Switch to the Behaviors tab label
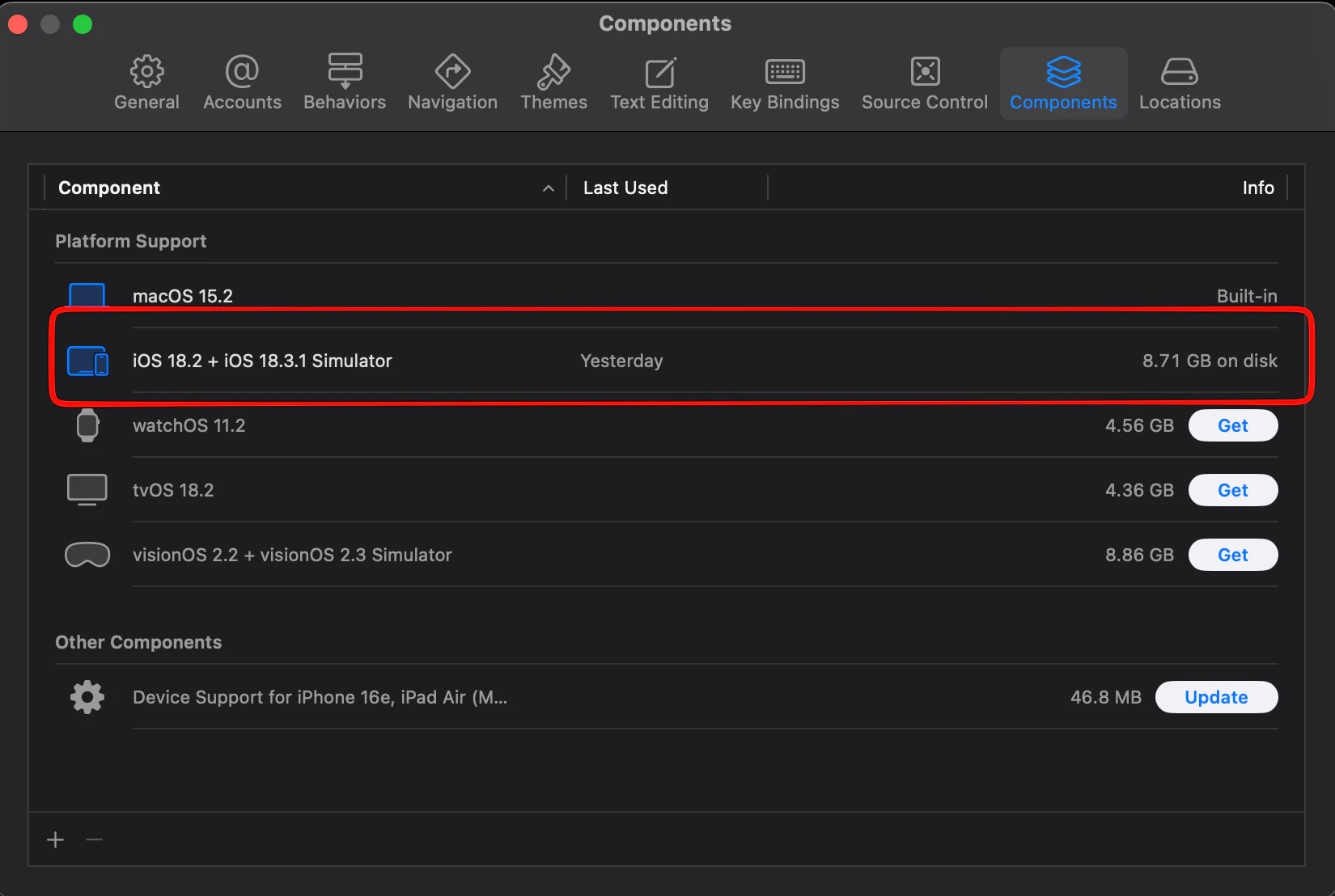The image size is (1335, 896). (x=345, y=103)
